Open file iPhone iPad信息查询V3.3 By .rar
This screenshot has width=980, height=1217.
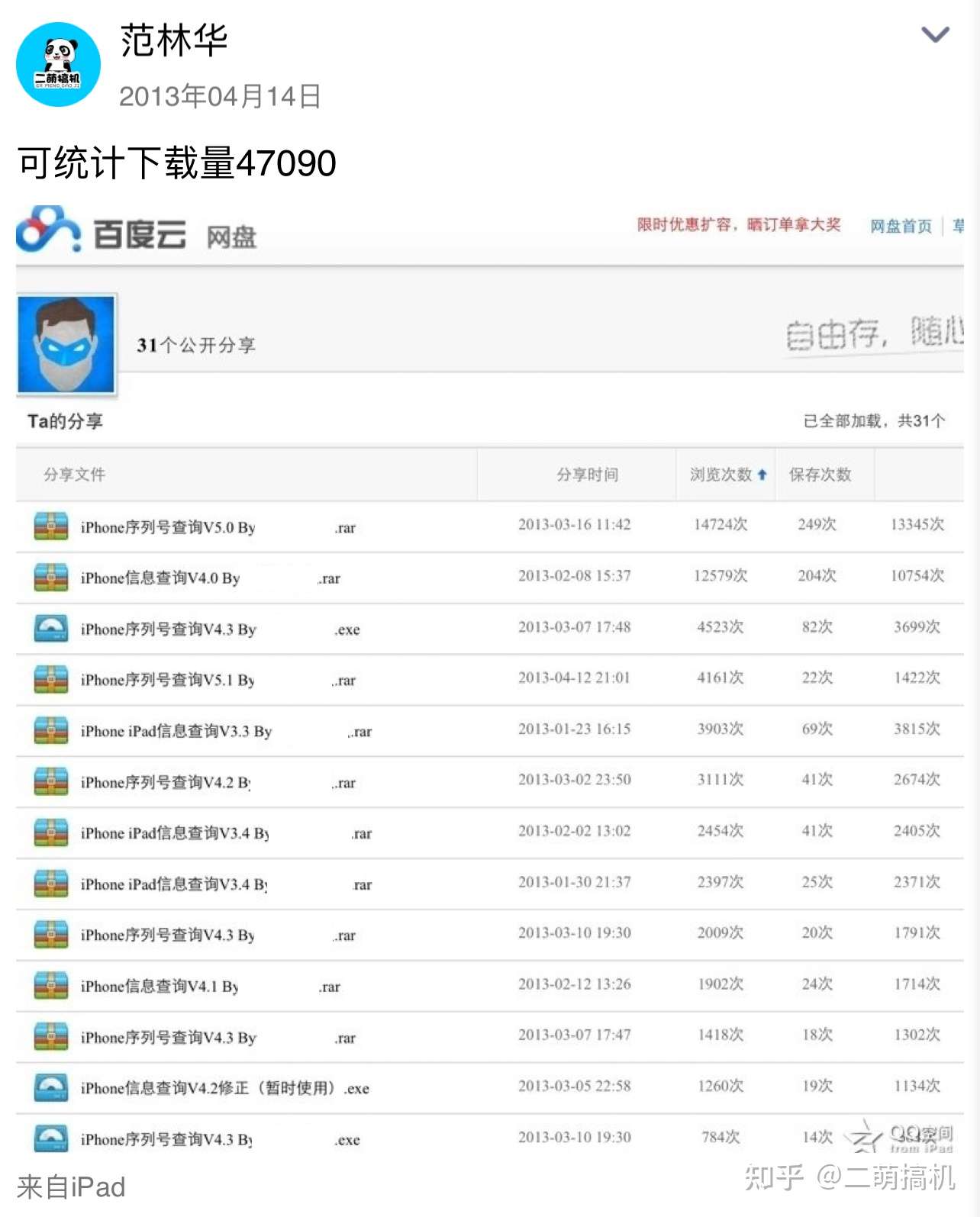pos(226,731)
